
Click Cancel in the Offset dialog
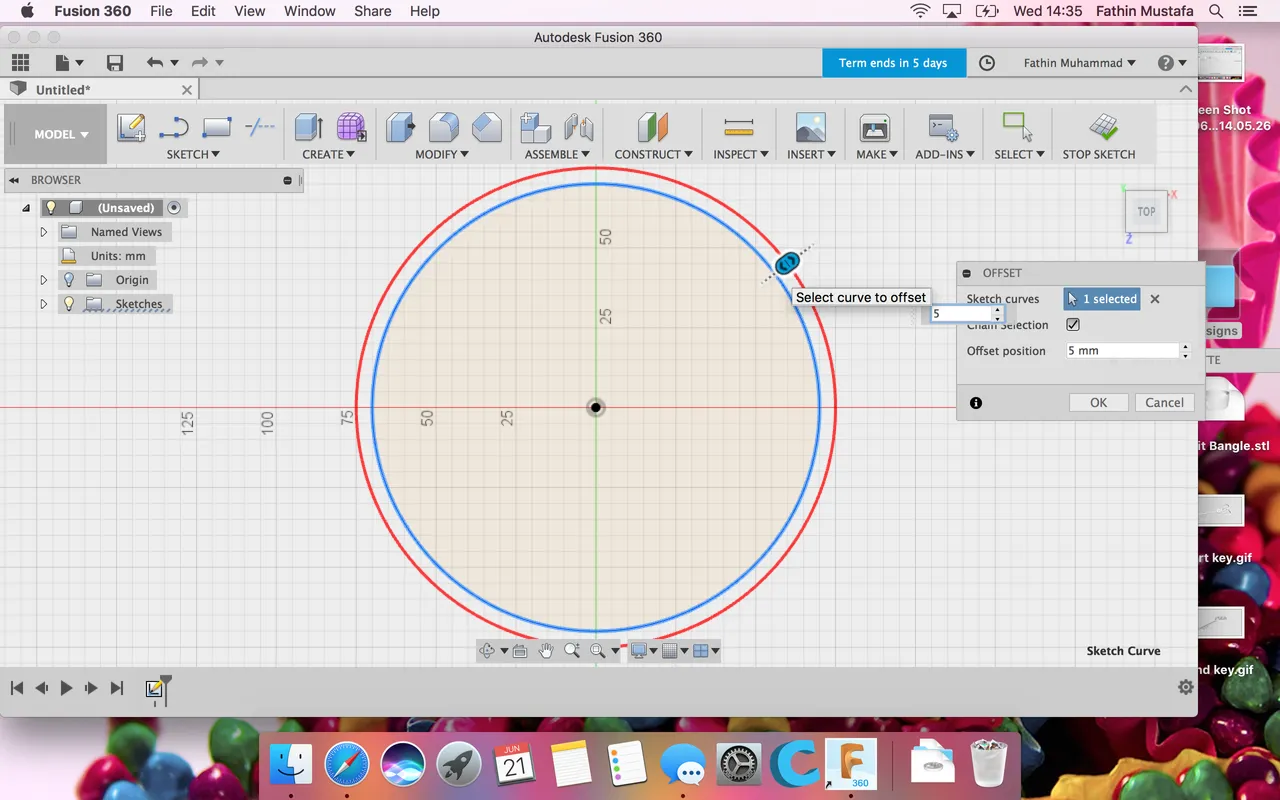click(1164, 403)
